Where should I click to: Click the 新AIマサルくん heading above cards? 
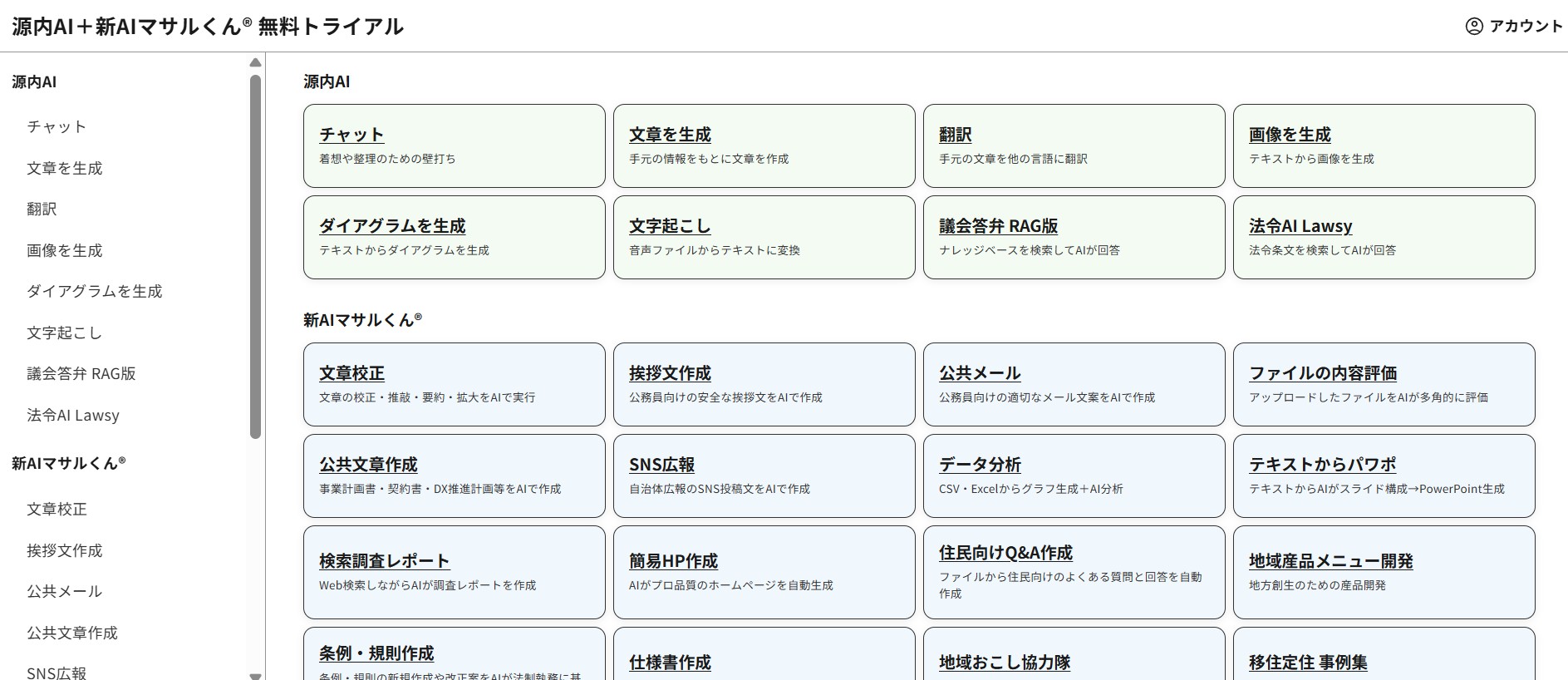363,320
